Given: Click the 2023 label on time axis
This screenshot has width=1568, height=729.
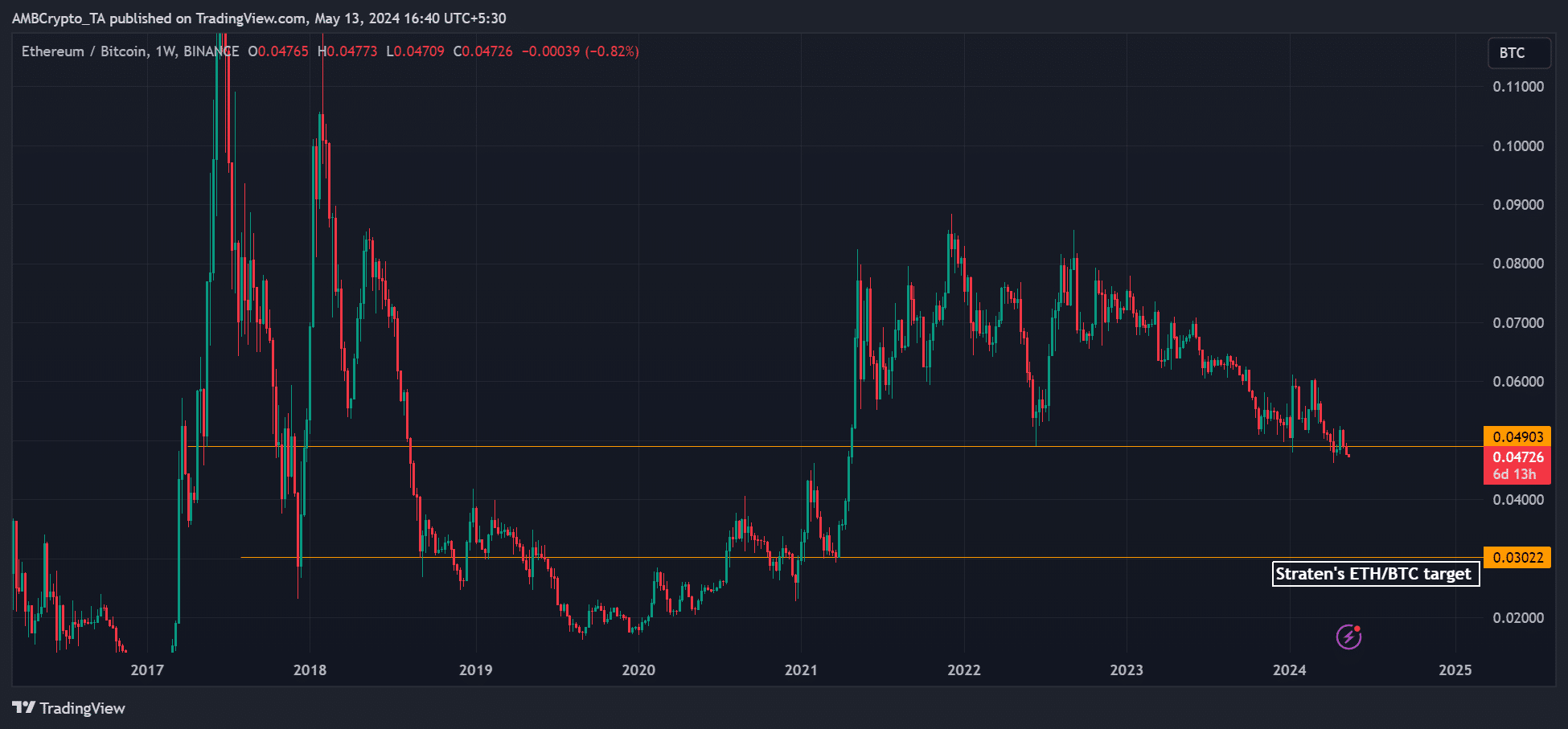Looking at the screenshot, I should point(1127,670).
